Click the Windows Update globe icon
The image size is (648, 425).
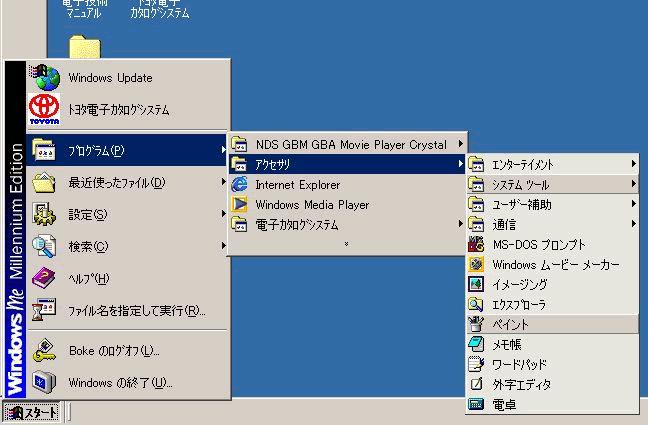tap(45, 77)
